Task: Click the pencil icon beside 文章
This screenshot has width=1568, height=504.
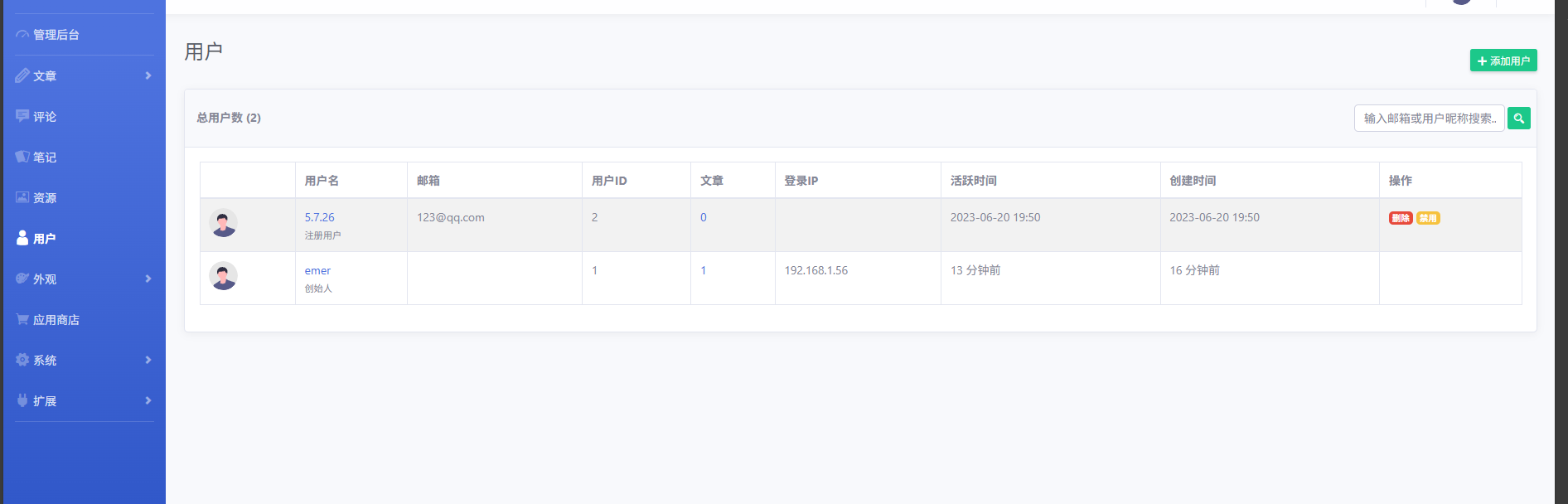Action: coord(22,75)
